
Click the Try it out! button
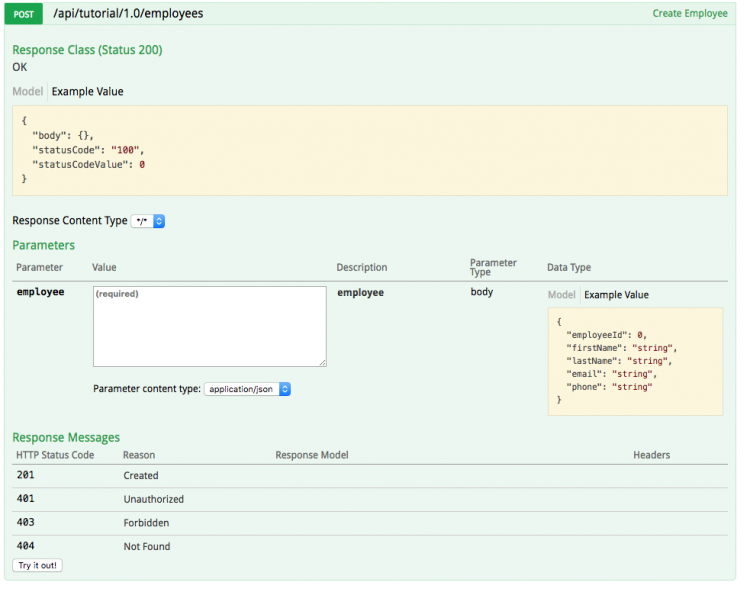[37, 565]
